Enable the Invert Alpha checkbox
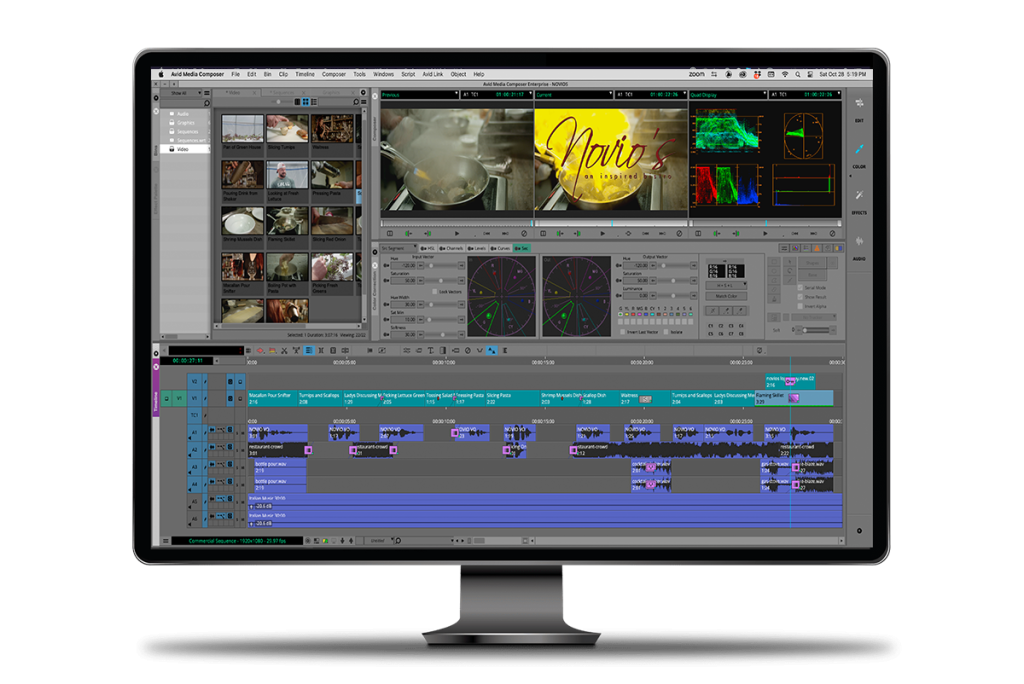The height and width of the screenshot is (684, 1024). [x=800, y=306]
